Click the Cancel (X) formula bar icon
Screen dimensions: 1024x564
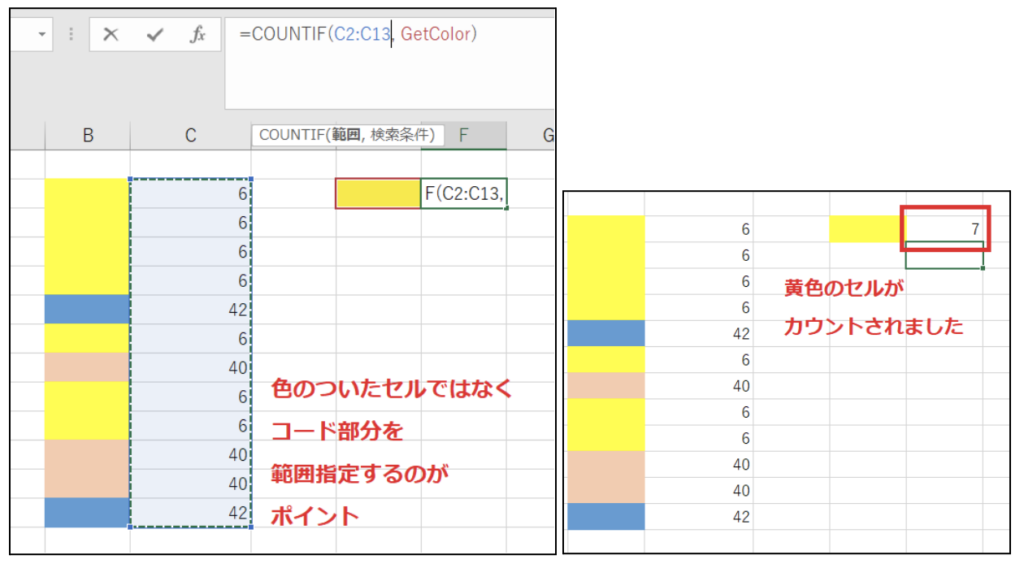coord(111,35)
